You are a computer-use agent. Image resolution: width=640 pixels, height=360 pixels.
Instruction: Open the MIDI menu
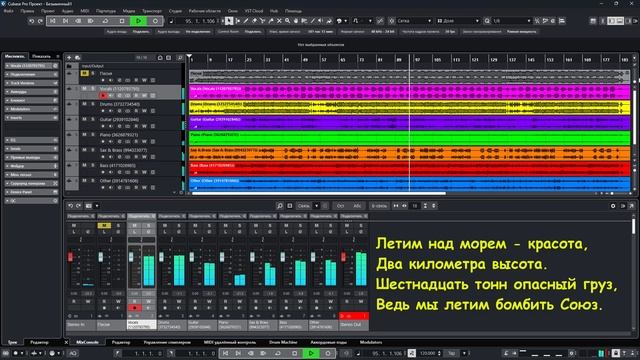coord(84,11)
